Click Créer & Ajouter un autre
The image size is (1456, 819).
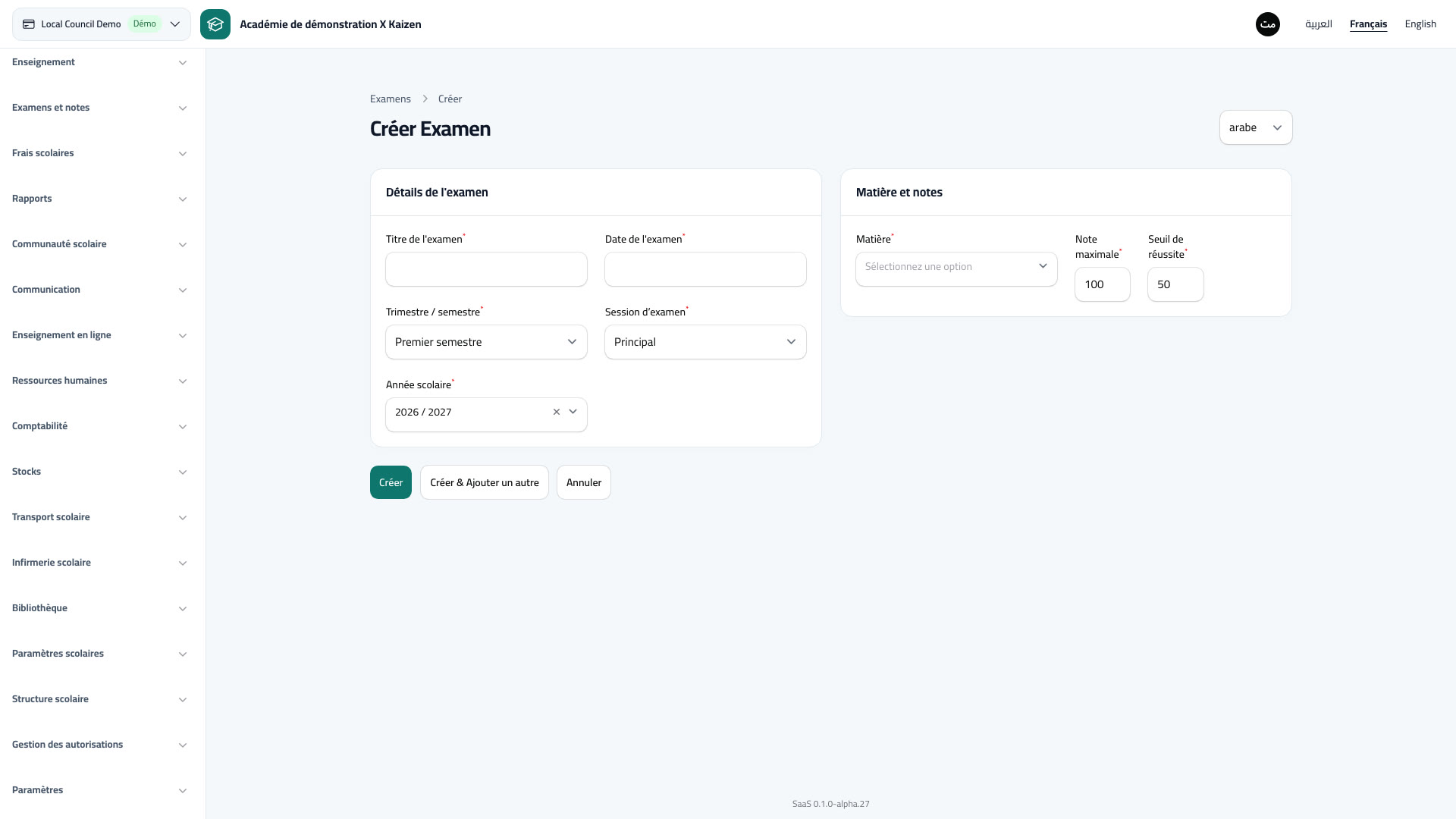(x=485, y=482)
